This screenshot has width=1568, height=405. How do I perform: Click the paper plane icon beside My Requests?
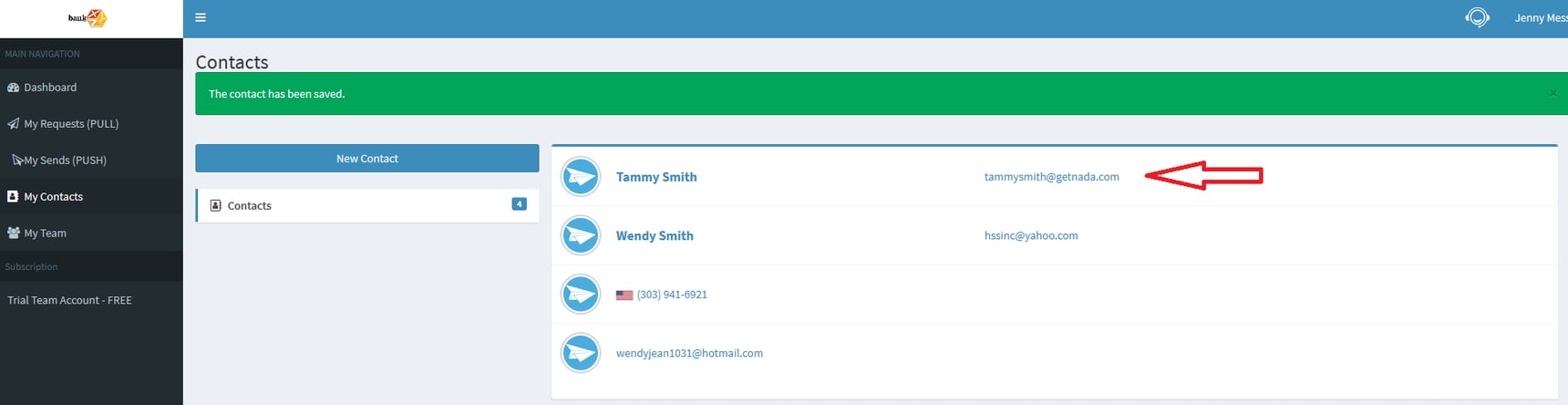coord(13,124)
